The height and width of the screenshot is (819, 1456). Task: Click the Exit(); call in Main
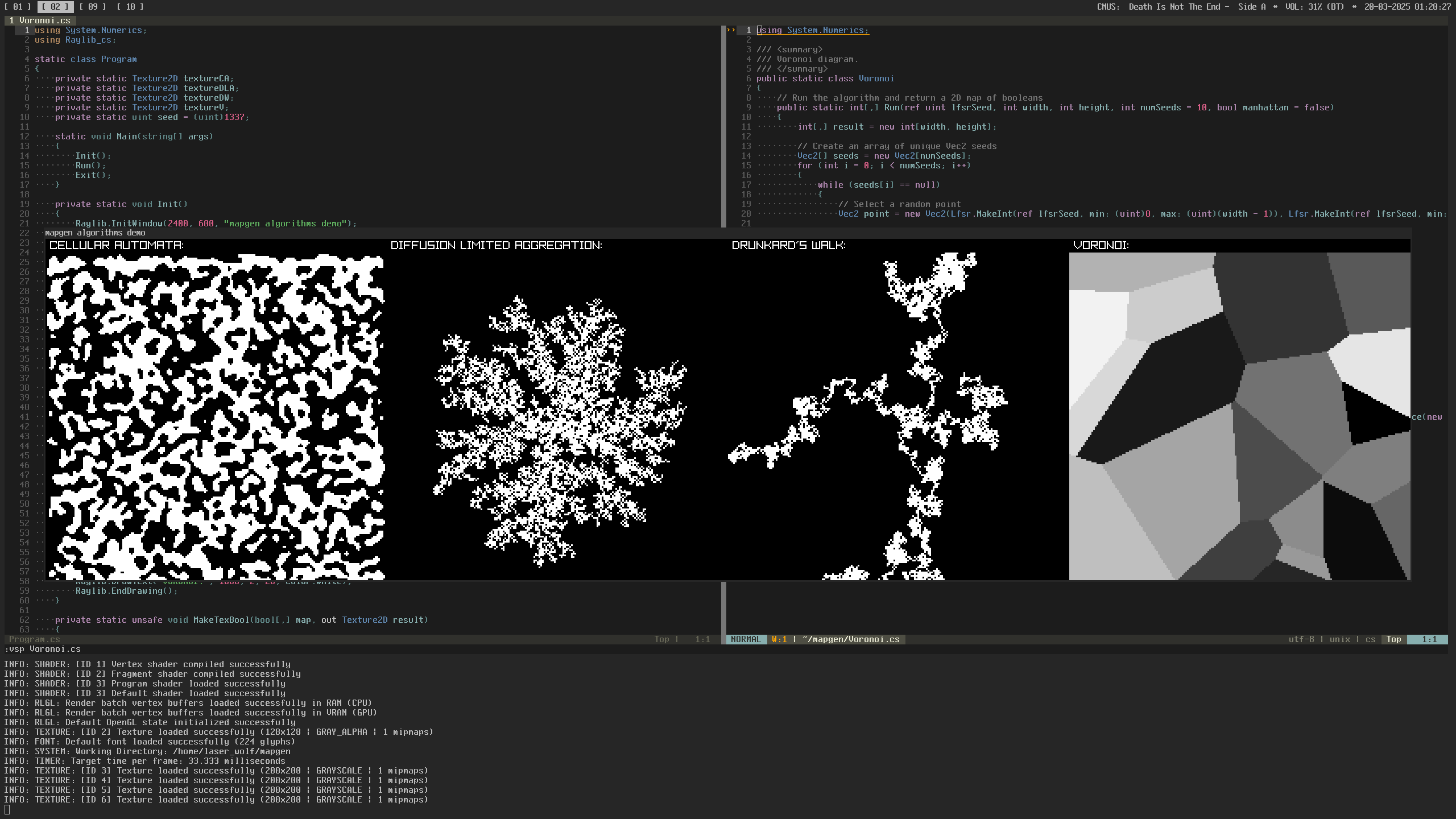click(x=93, y=175)
